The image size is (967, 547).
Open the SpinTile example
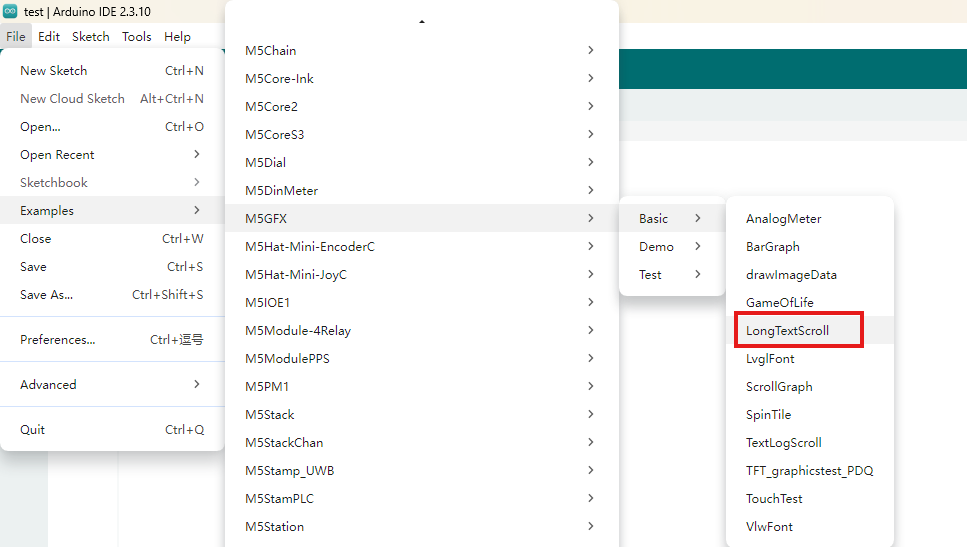pyautogui.click(x=810, y=414)
